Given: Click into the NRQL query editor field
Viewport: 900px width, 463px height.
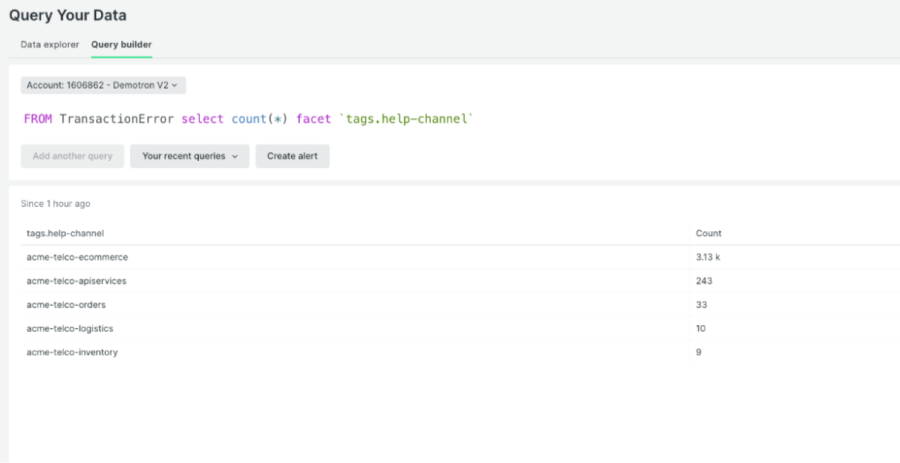Looking at the screenshot, I should click(459, 119).
